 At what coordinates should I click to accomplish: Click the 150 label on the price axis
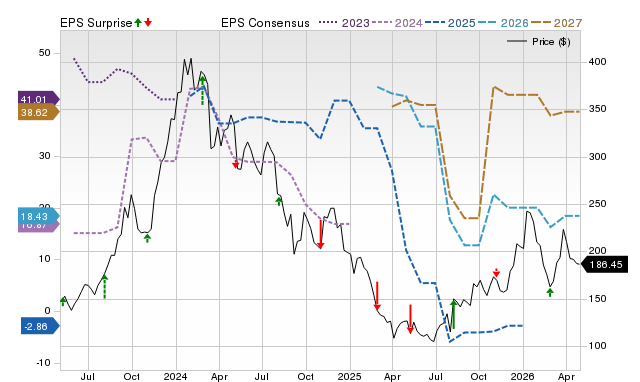[597, 298]
